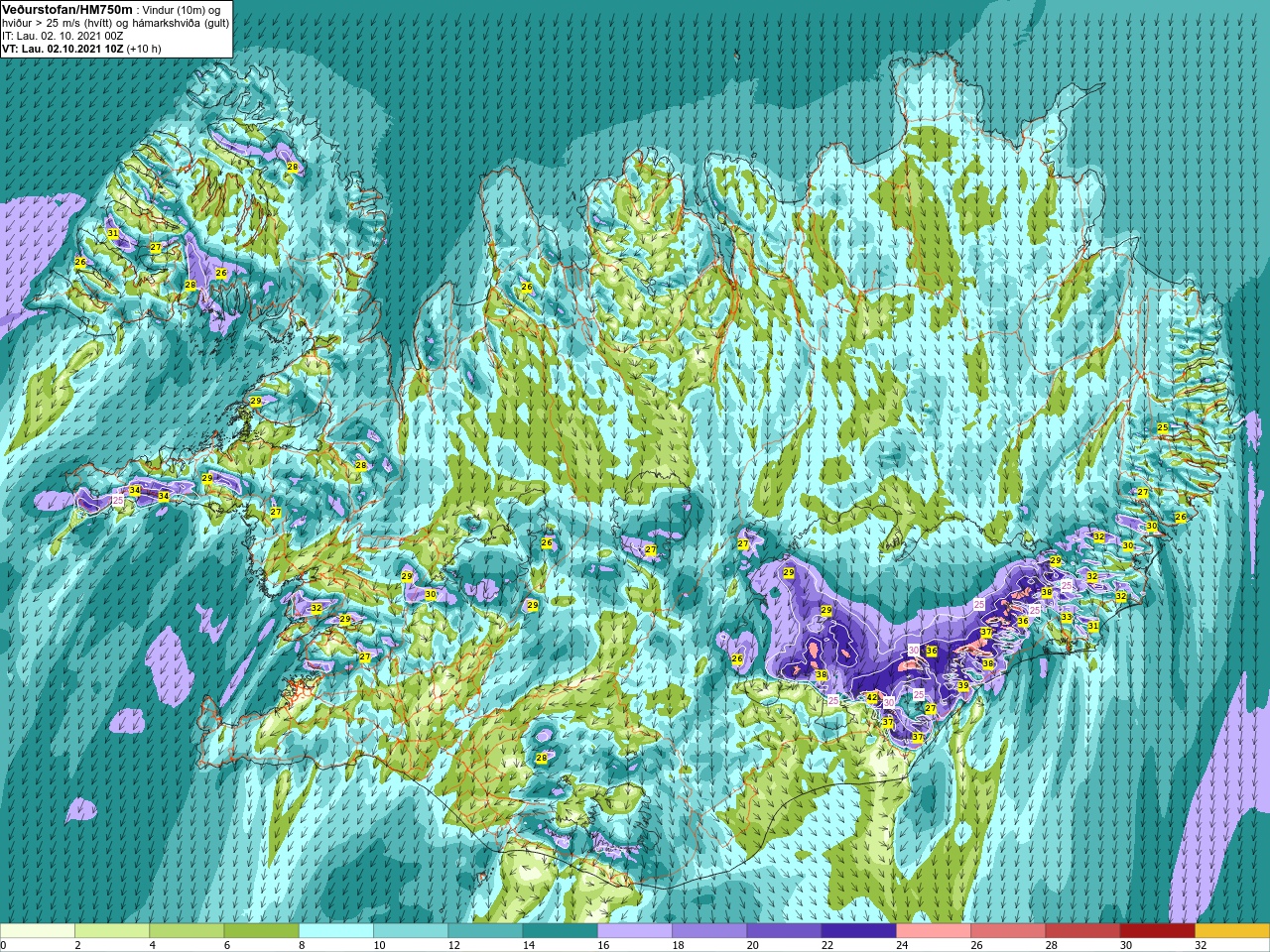1270x952 pixels.
Task: Click the "Veðurstofan/HM750m" title text
Action: point(67,9)
